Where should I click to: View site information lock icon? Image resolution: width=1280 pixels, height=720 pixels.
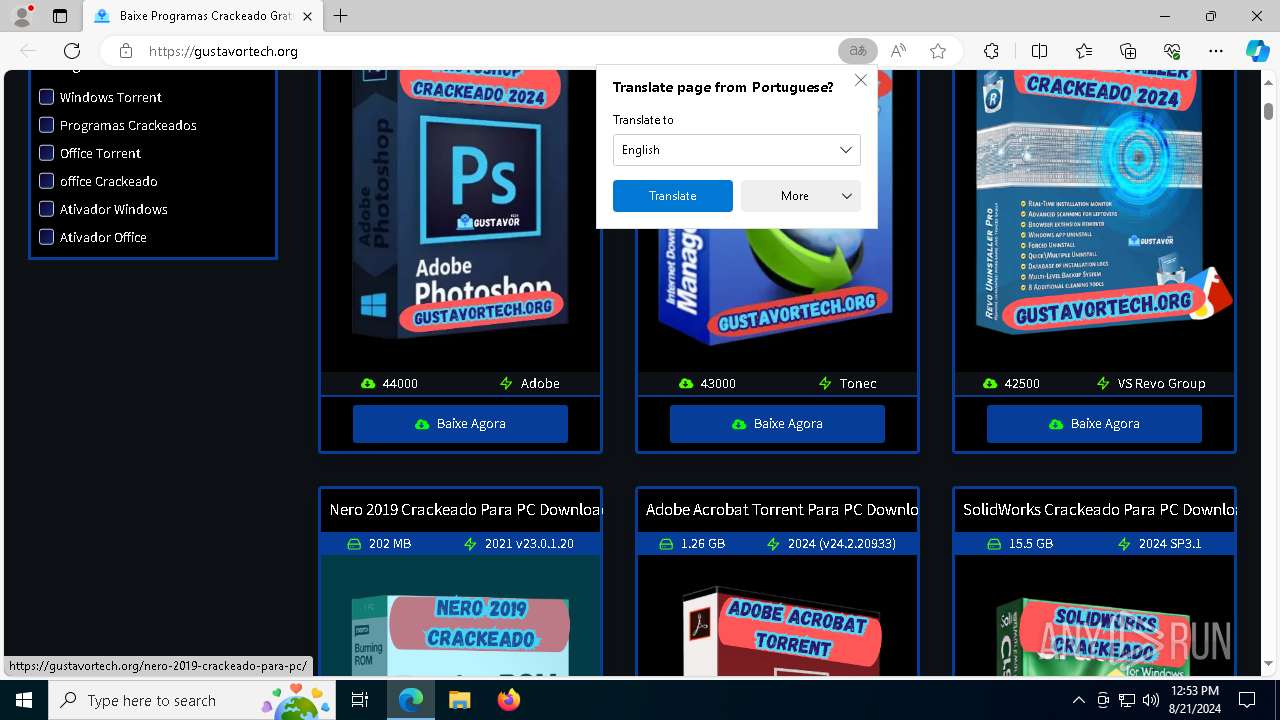coord(125,51)
